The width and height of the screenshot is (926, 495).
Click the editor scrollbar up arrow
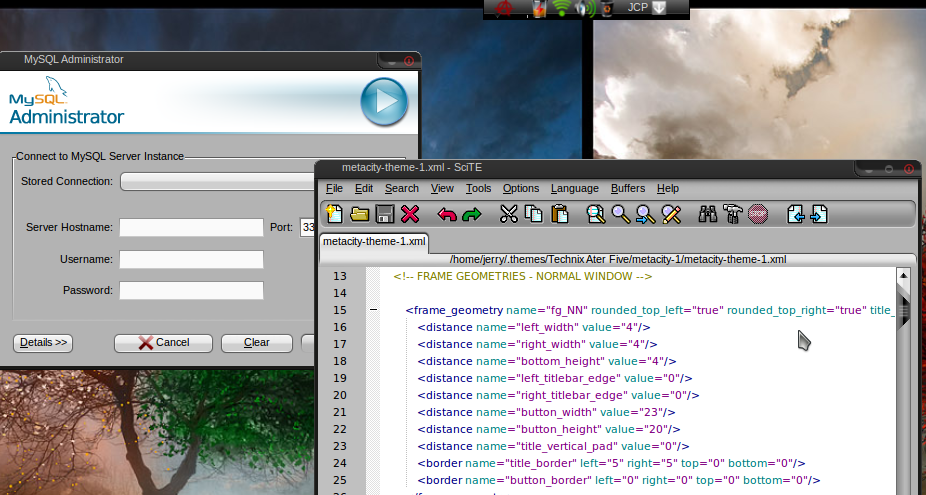[x=903, y=275]
